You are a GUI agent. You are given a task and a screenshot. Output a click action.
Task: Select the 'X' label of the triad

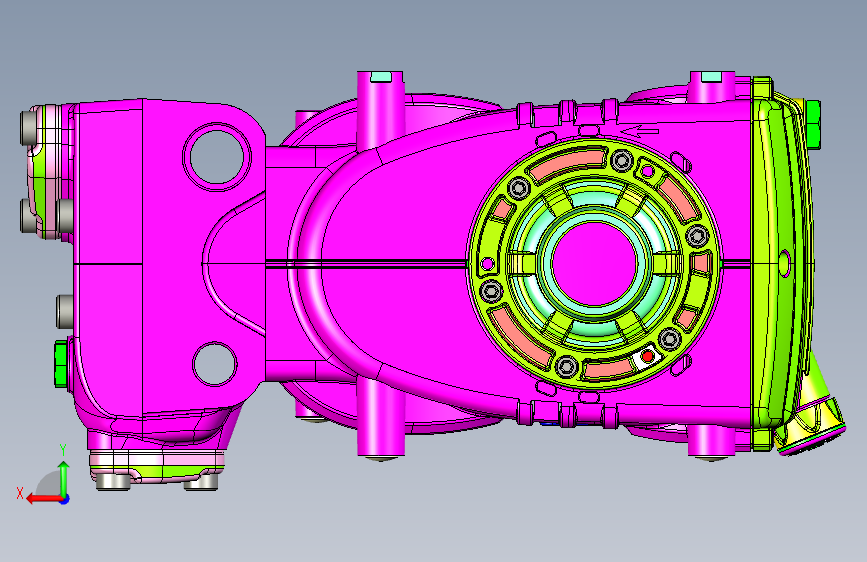pyautogui.click(x=20, y=493)
